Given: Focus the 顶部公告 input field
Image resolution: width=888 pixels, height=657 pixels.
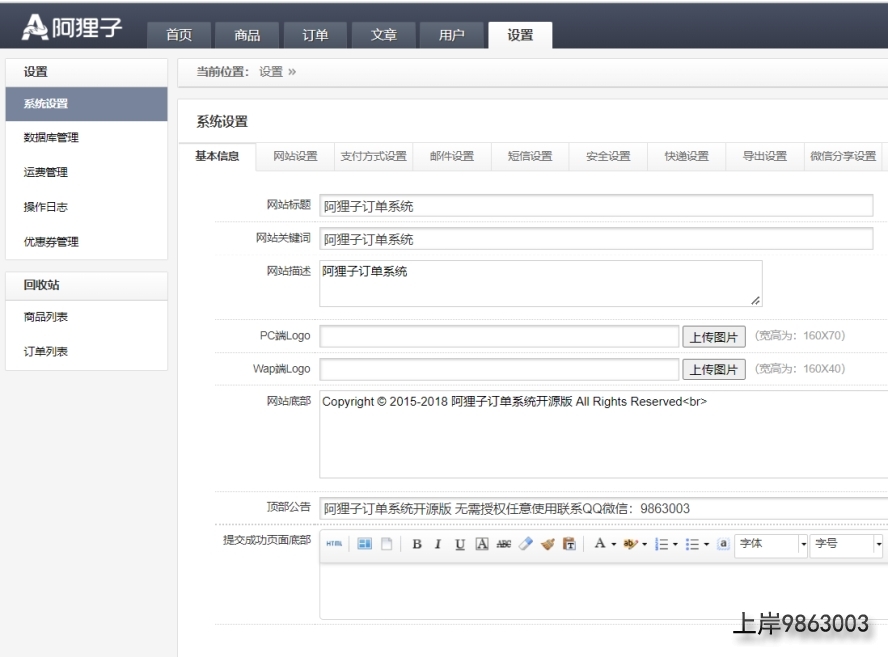Looking at the screenshot, I should [x=604, y=509].
